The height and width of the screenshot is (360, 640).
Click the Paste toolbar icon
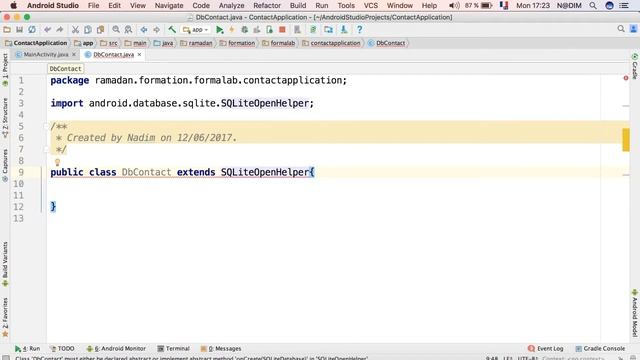tap(100, 30)
